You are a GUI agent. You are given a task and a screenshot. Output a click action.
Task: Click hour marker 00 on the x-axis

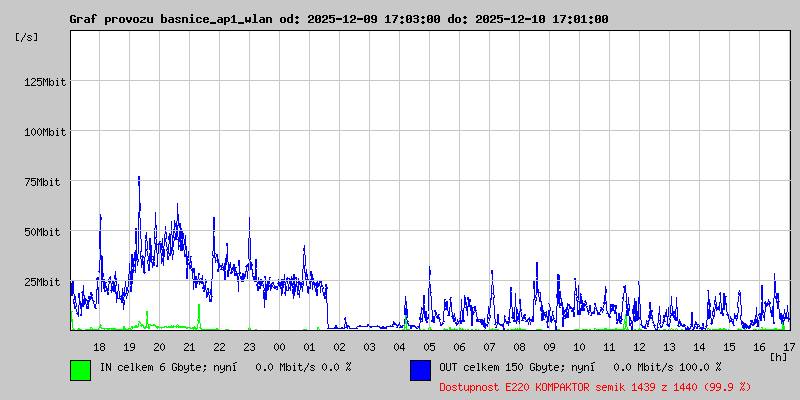tap(279, 346)
